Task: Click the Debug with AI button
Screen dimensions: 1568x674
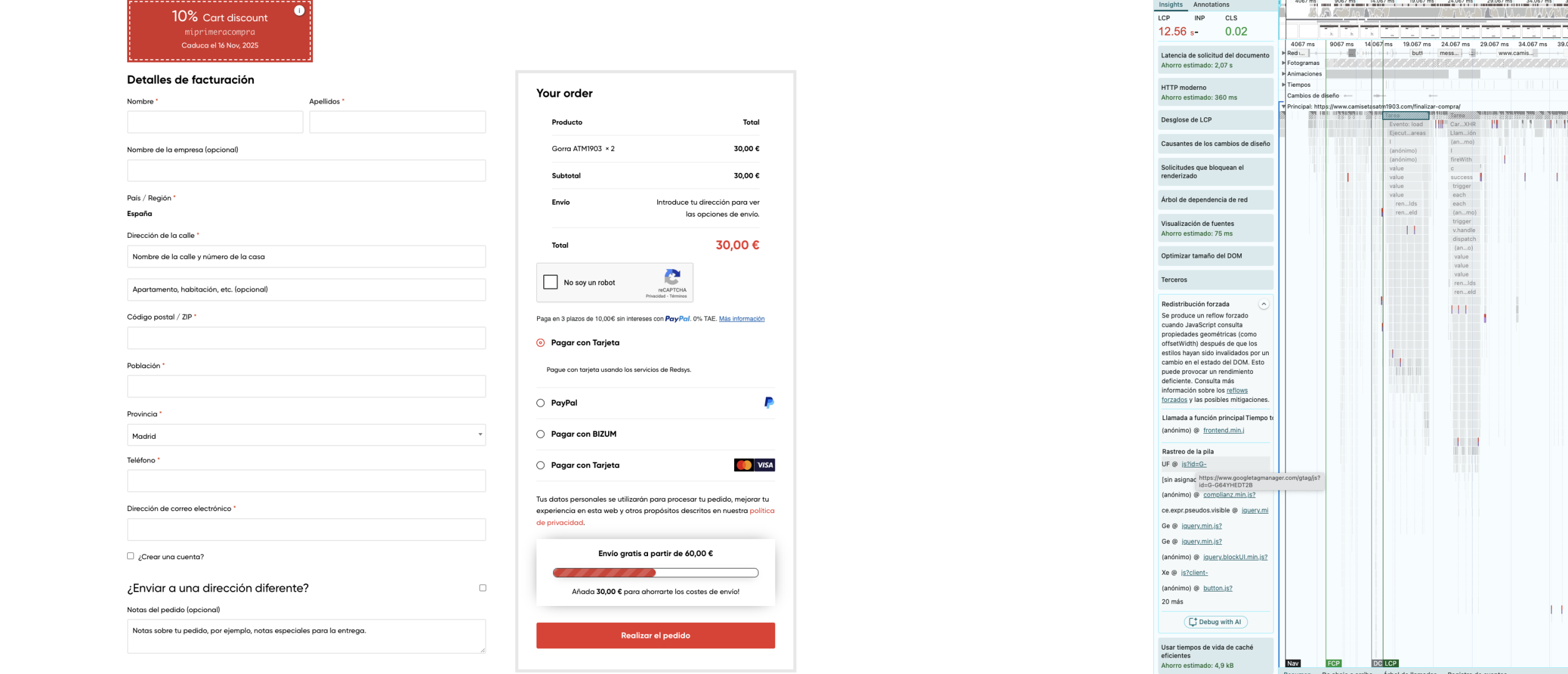Action: [x=1216, y=622]
